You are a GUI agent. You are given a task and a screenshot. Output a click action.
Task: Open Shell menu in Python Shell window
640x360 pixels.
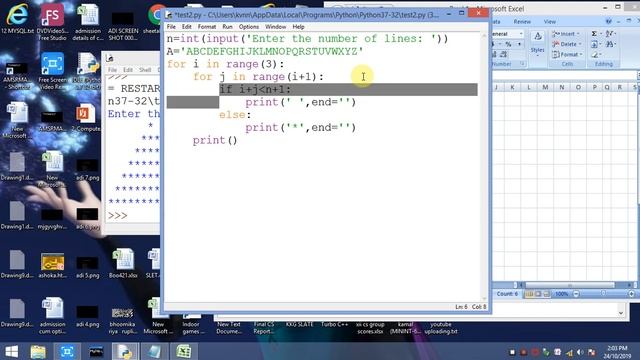click(145, 70)
